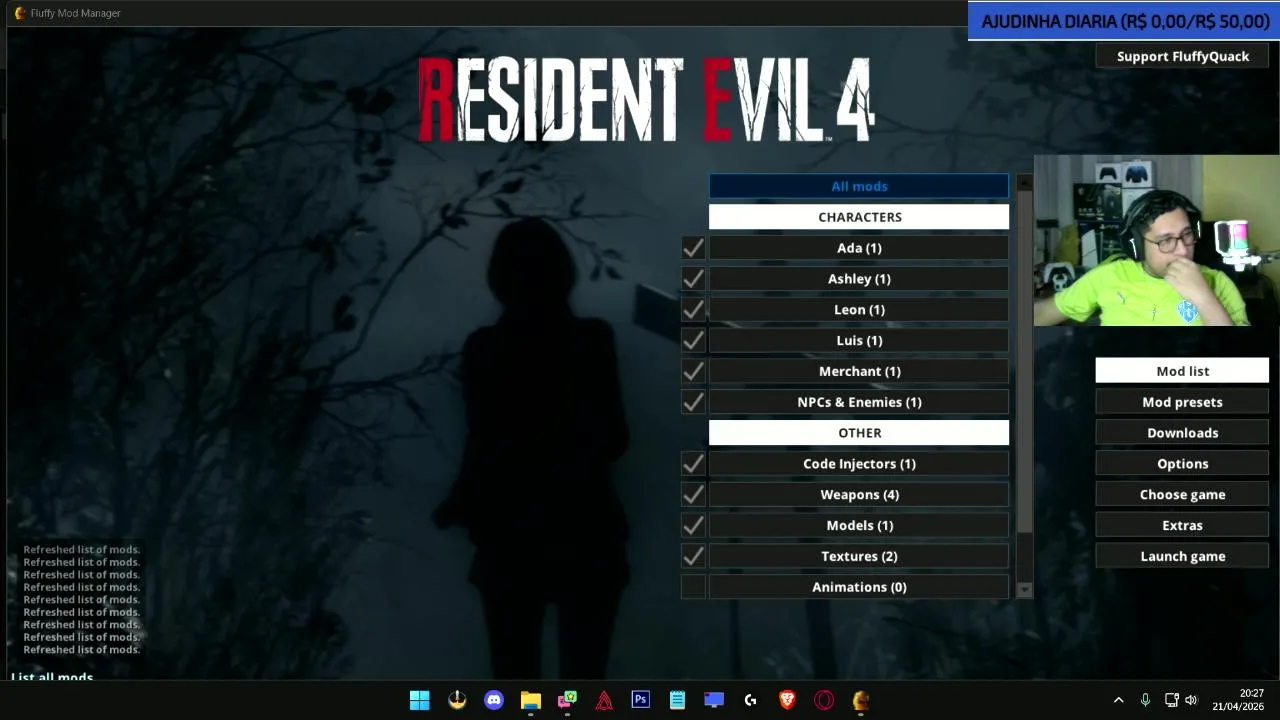The image size is (1280, 720).
Task: Select the All mods category
Action: click(859, 186)
